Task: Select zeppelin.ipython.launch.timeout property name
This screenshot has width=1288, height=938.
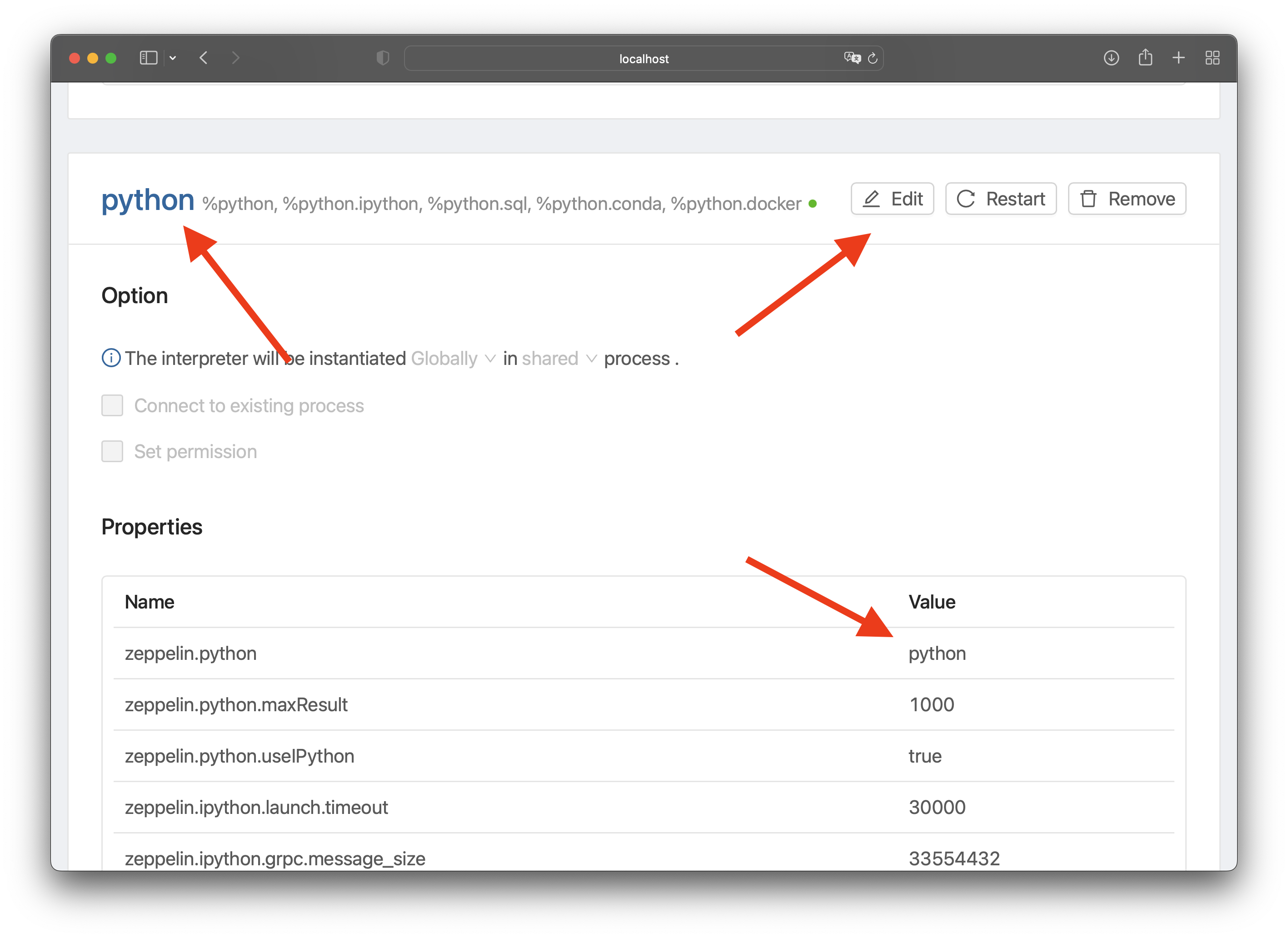Action: point(257,808)
